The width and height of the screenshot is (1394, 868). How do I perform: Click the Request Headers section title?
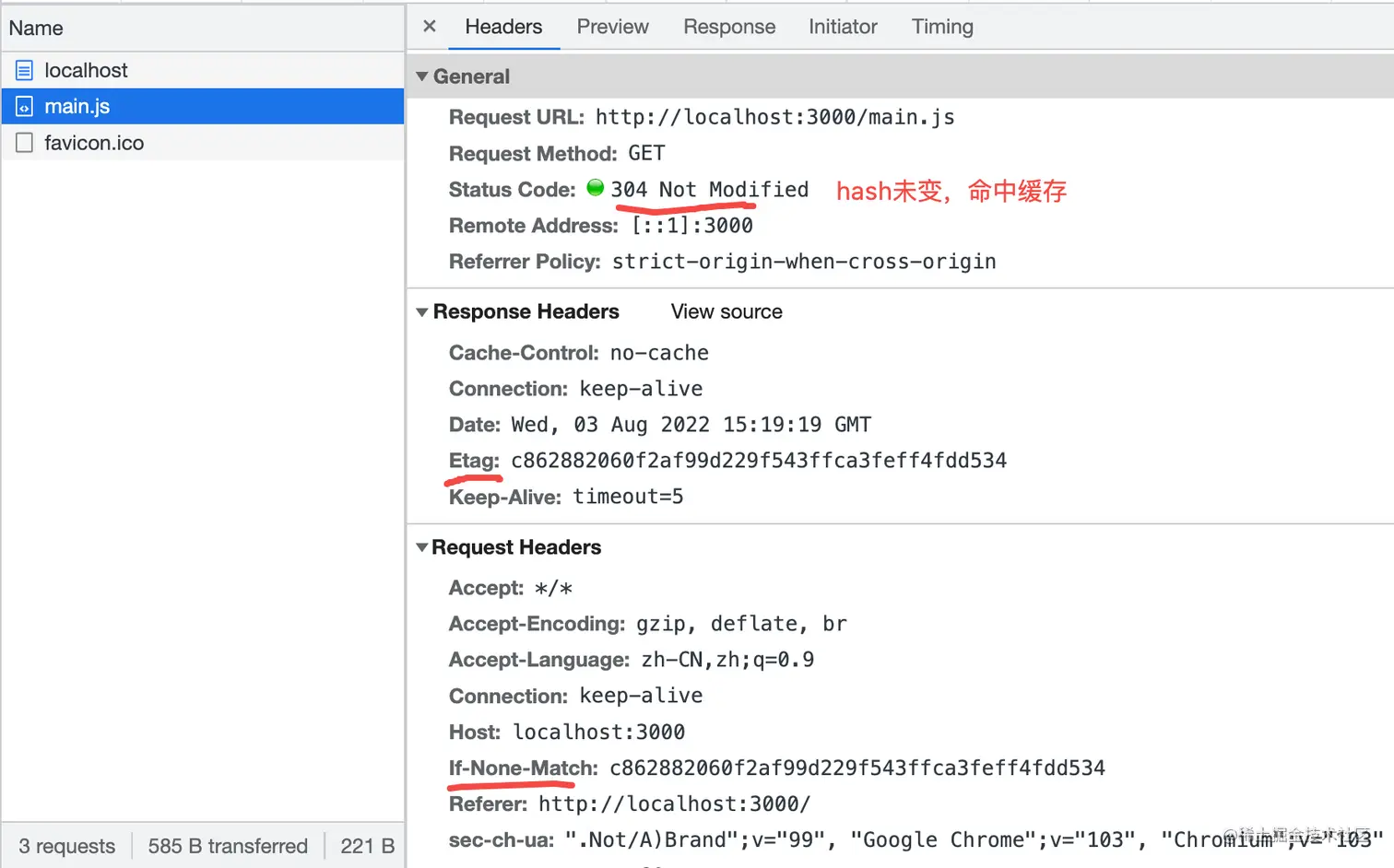pyautogui.click(x=516, y=547)
